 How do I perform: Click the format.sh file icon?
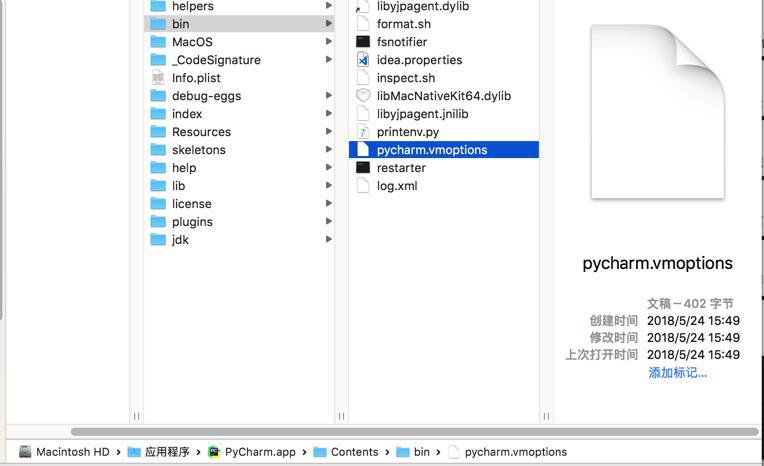tap(363, 24)
